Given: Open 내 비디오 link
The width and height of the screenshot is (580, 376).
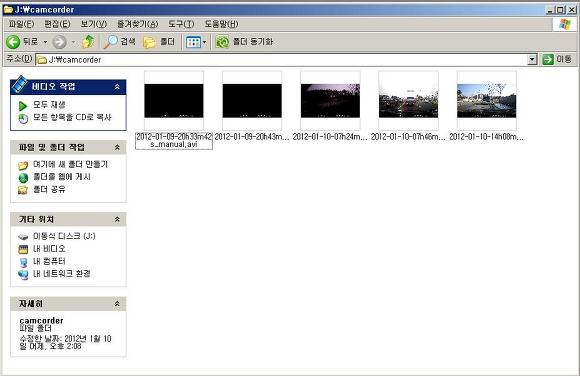Looking at the screenshot, I should (49, 249).
